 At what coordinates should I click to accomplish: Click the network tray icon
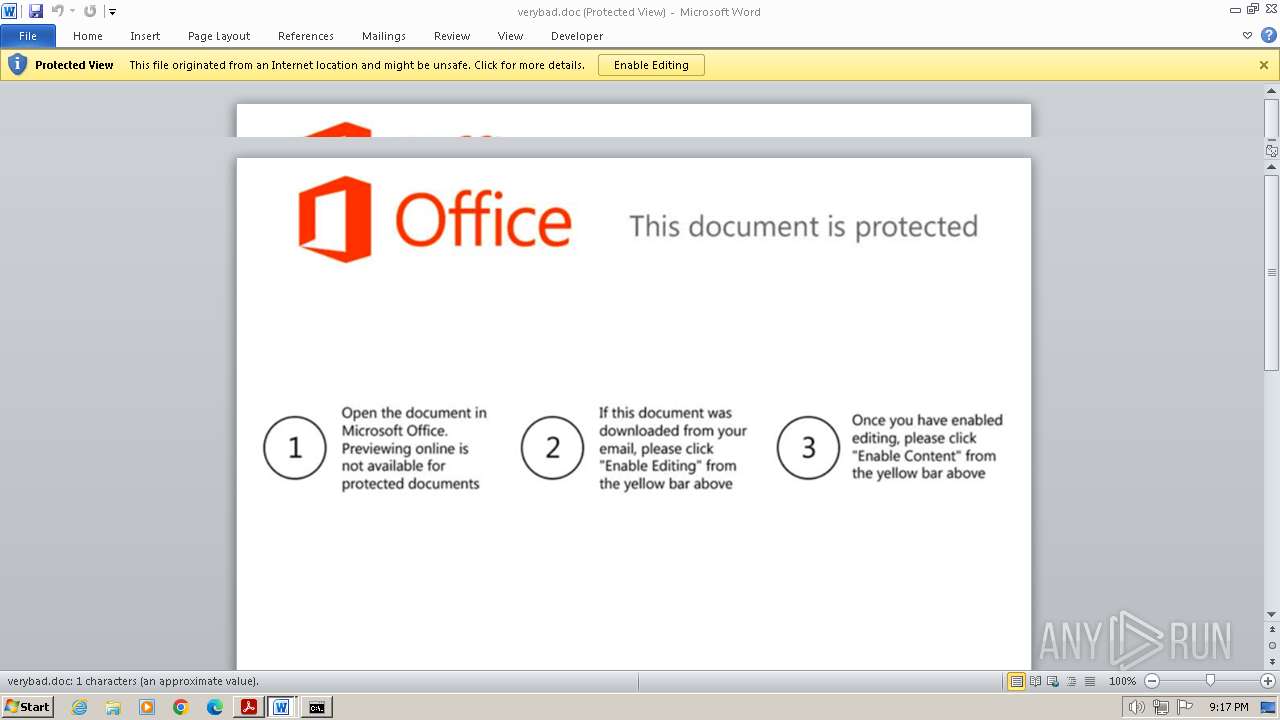pos(1160,707)
